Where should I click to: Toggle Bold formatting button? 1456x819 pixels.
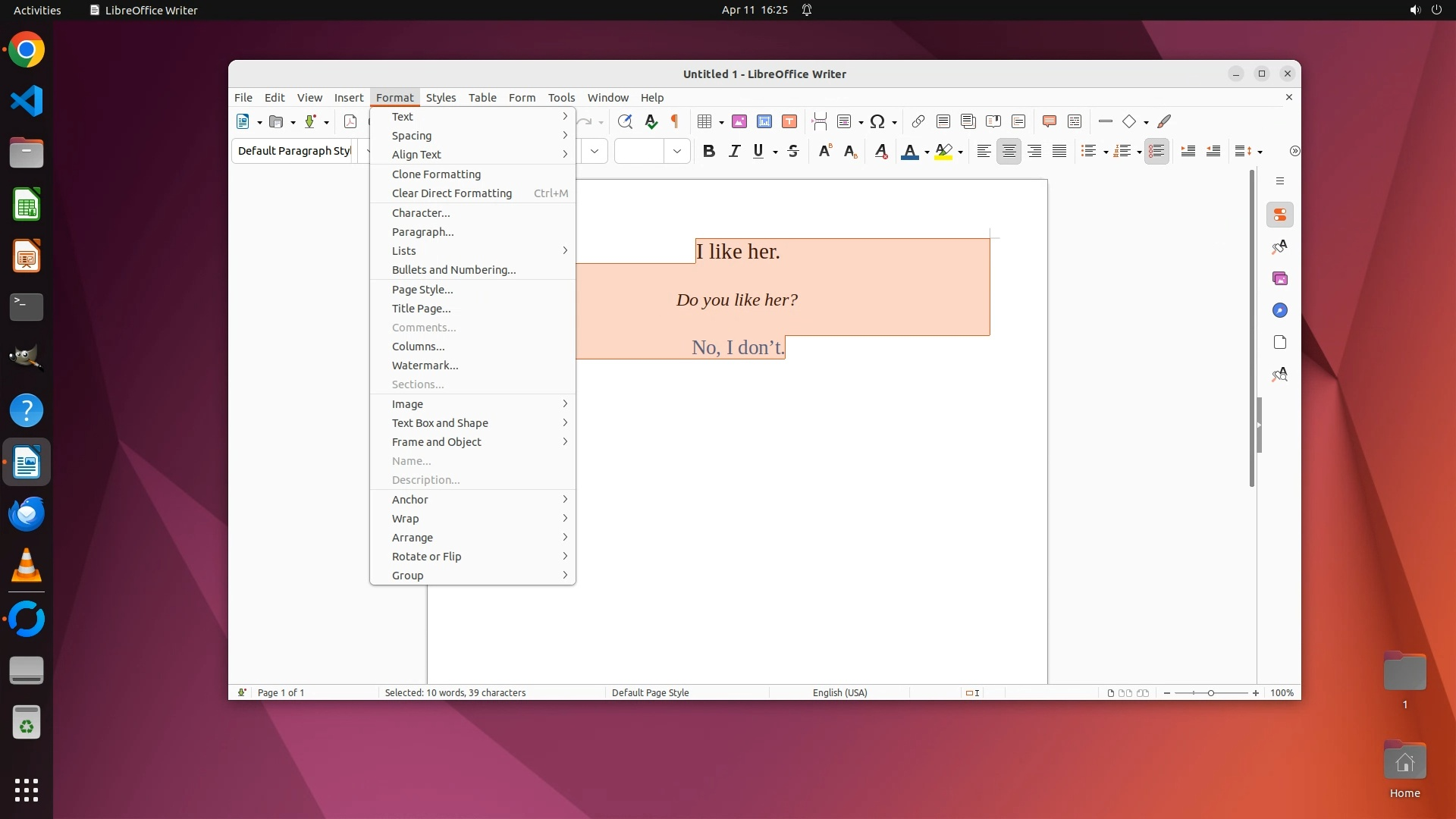[x=709, y=152]
